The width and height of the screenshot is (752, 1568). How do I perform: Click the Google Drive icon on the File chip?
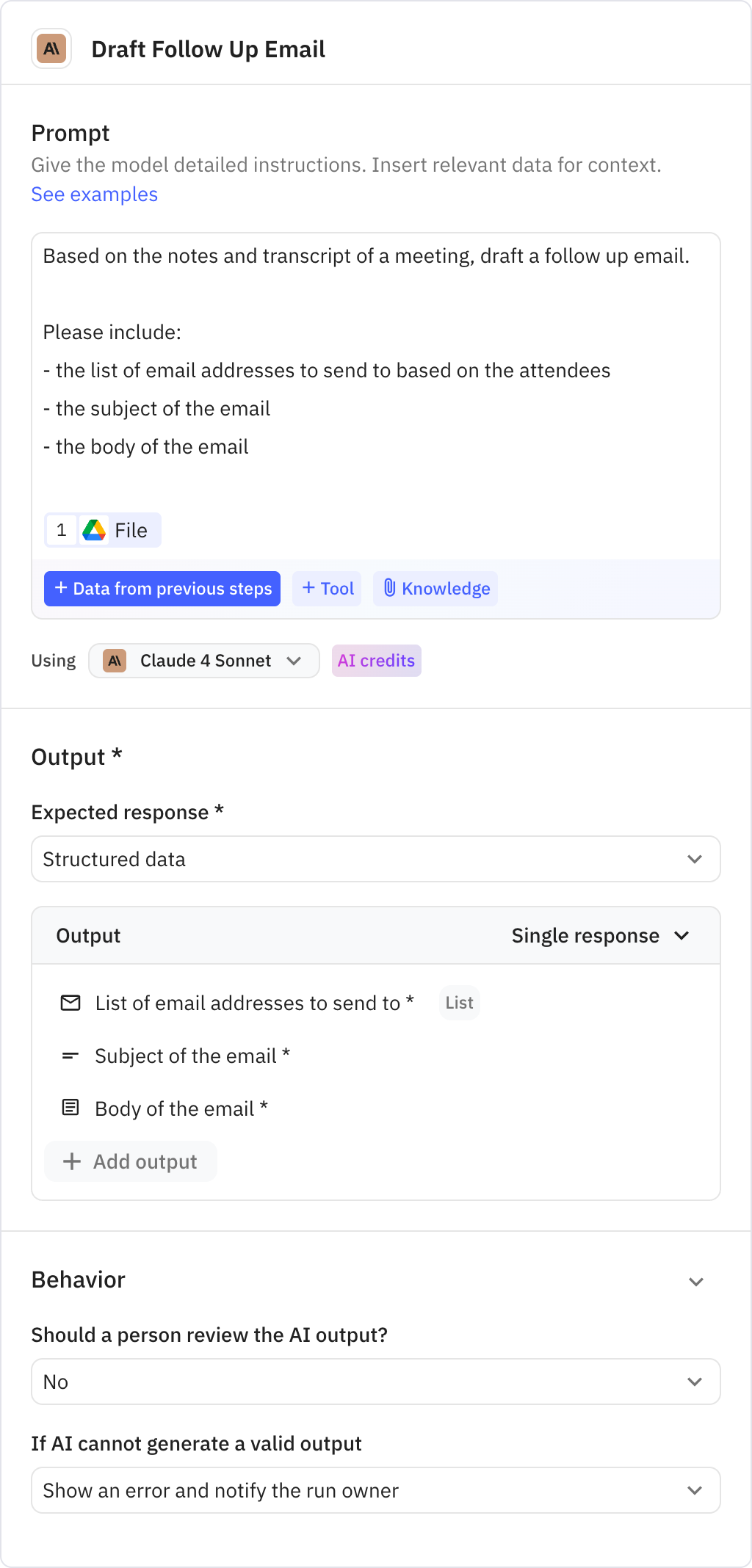tap(95, 529)
